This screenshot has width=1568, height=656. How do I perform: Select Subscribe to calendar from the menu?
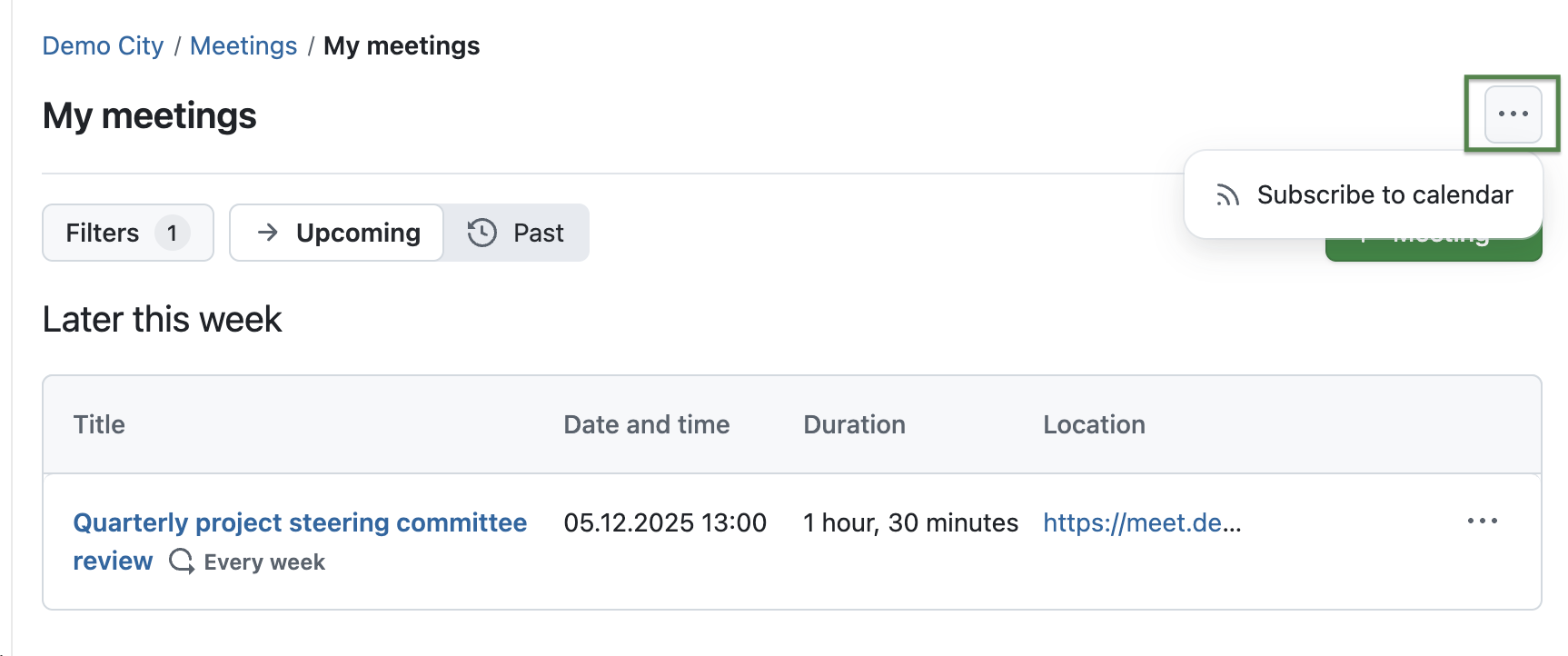tap(1384, 194)
